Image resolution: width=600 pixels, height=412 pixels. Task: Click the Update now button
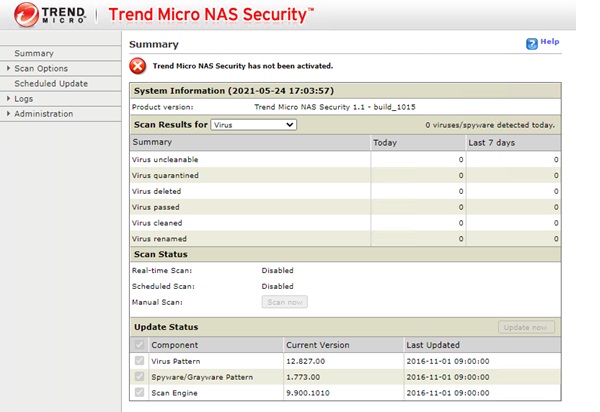coord(526,327)
